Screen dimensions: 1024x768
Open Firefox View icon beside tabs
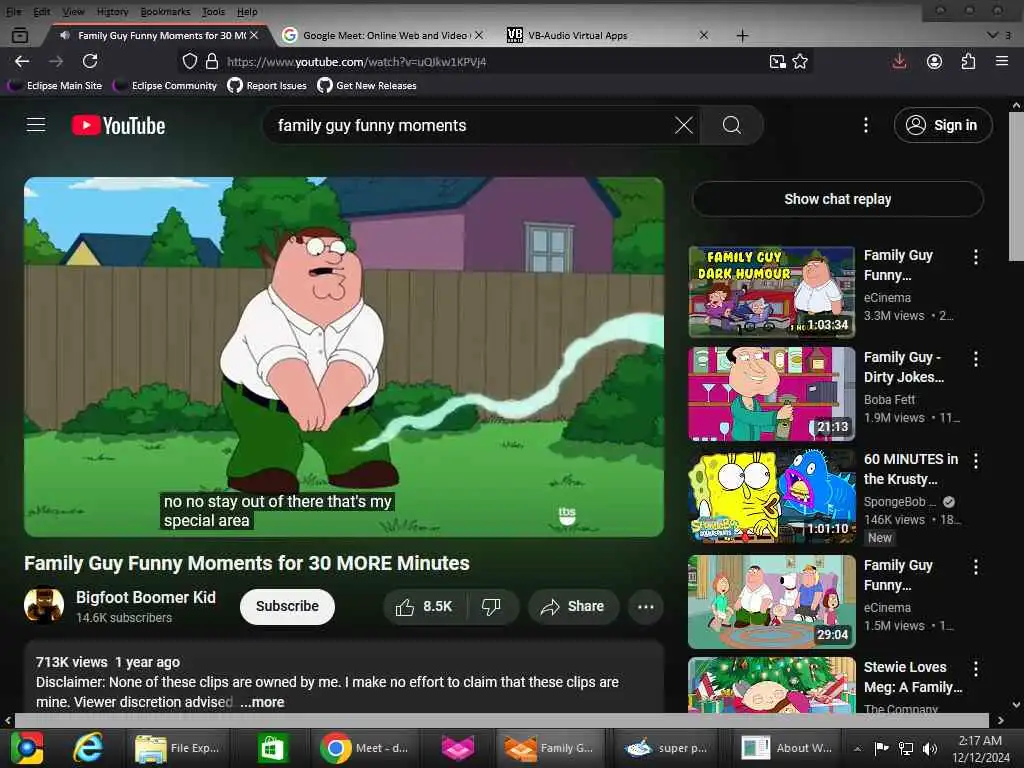pos(20,35)
